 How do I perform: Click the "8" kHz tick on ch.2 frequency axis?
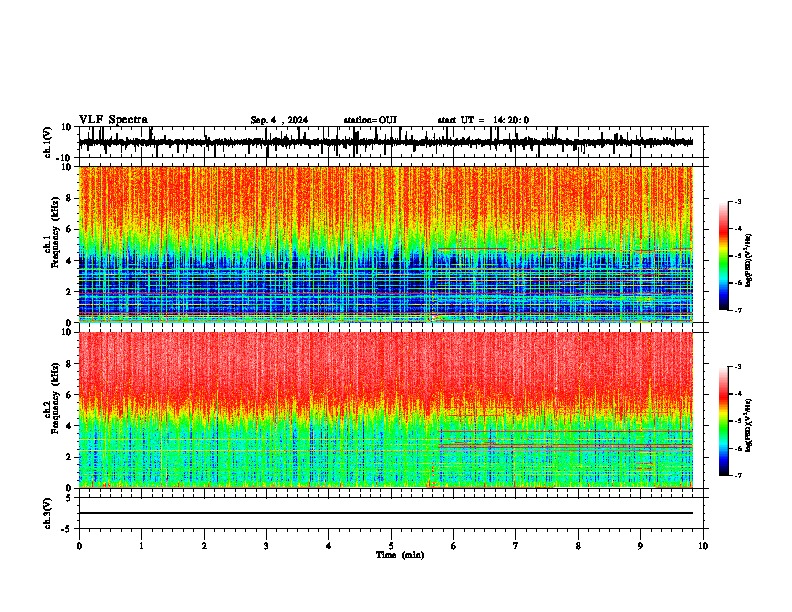(x=69, y=364)
